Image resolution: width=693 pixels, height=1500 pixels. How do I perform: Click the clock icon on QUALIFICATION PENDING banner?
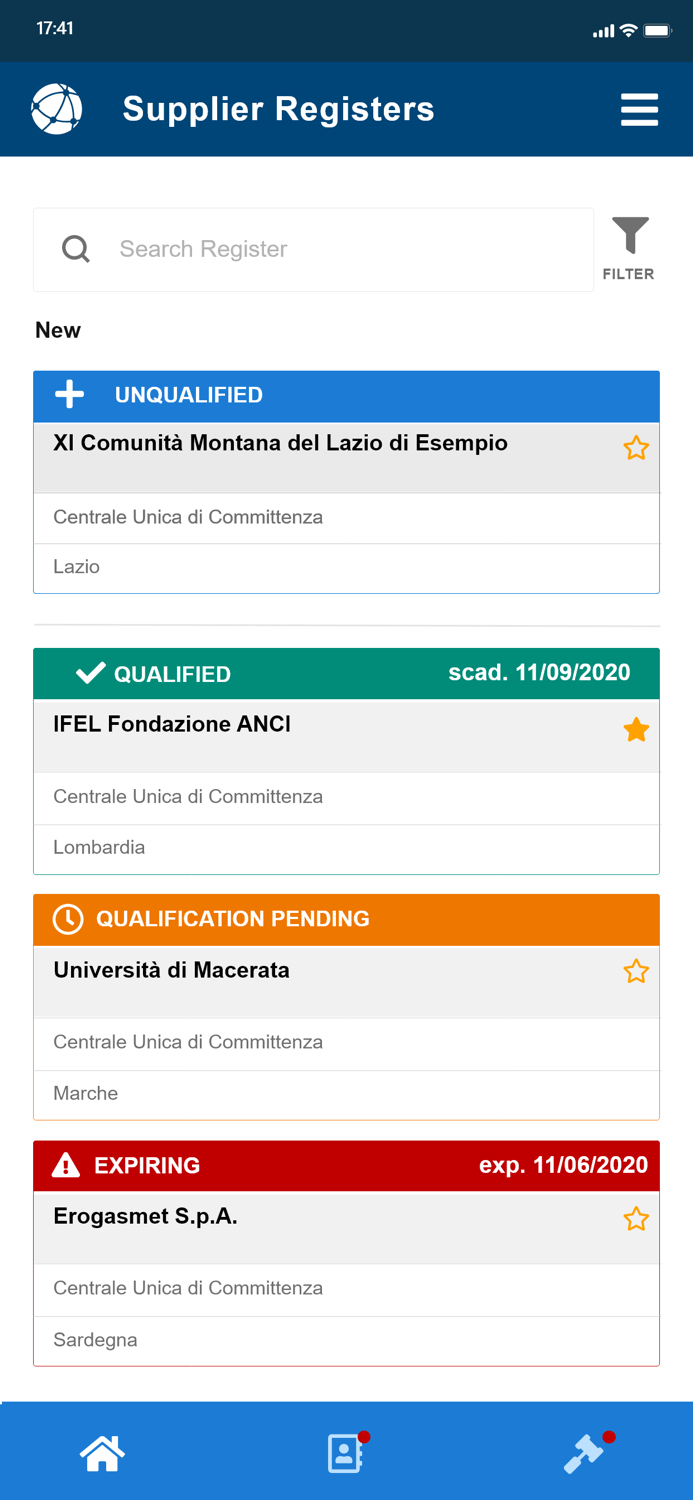point(68,919)
